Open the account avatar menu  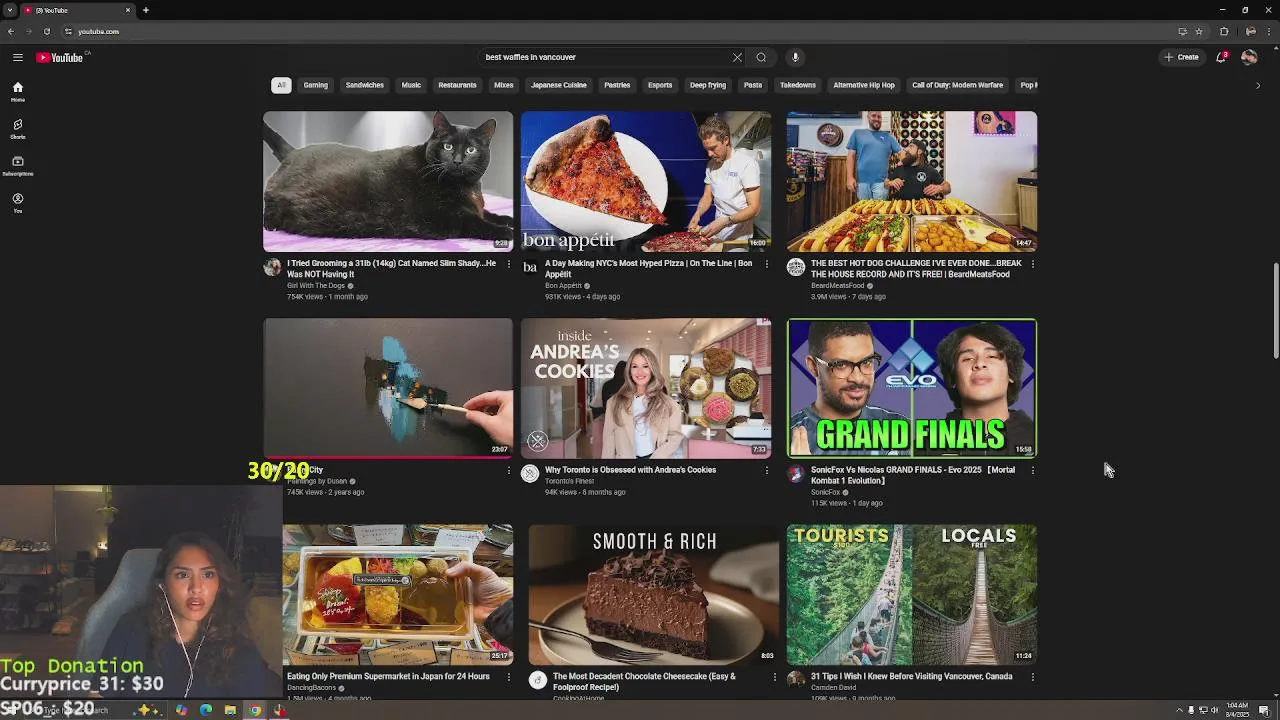coord(1249,57)
